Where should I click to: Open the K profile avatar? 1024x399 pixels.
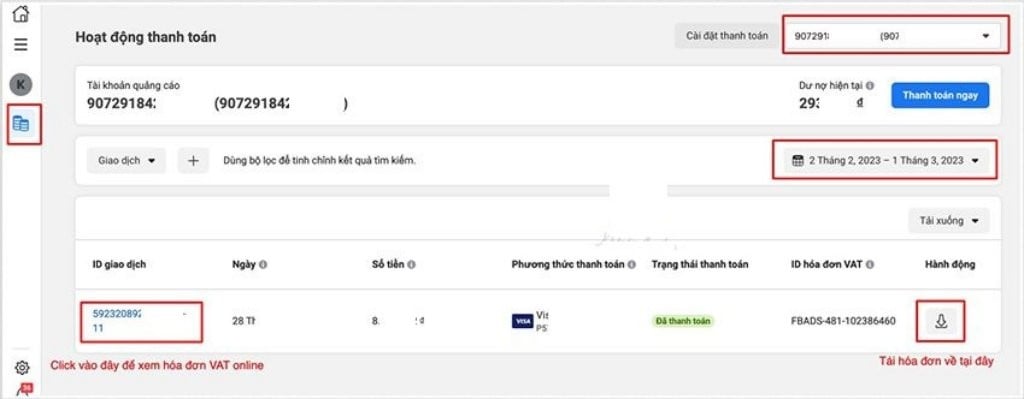coord(21,84)
